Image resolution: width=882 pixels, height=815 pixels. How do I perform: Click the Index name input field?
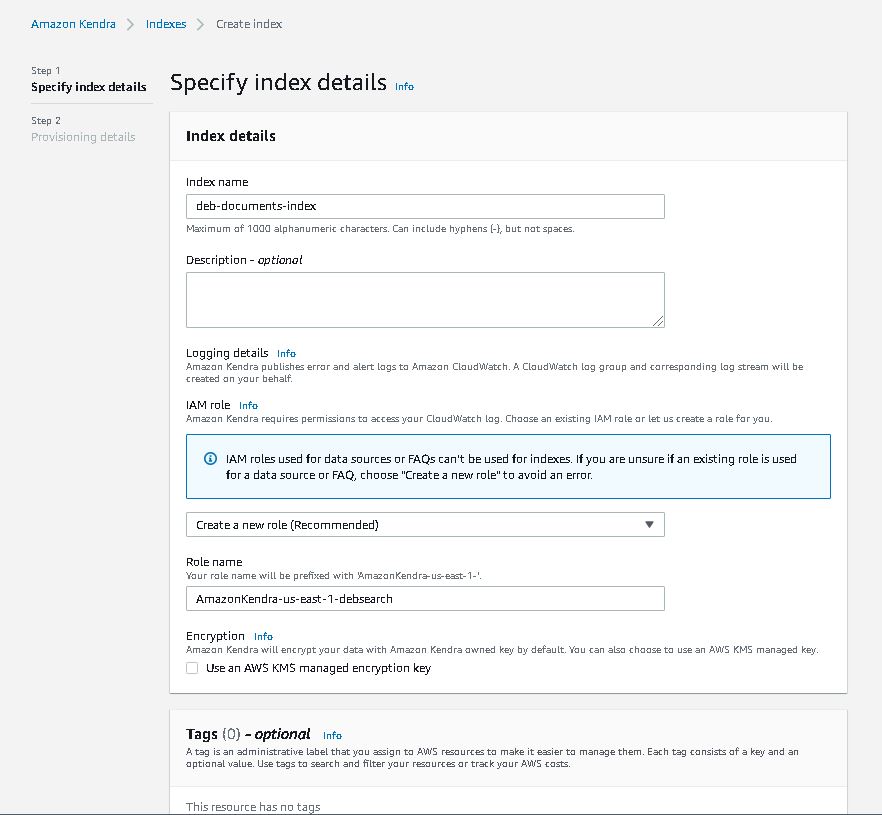(425, 206)
